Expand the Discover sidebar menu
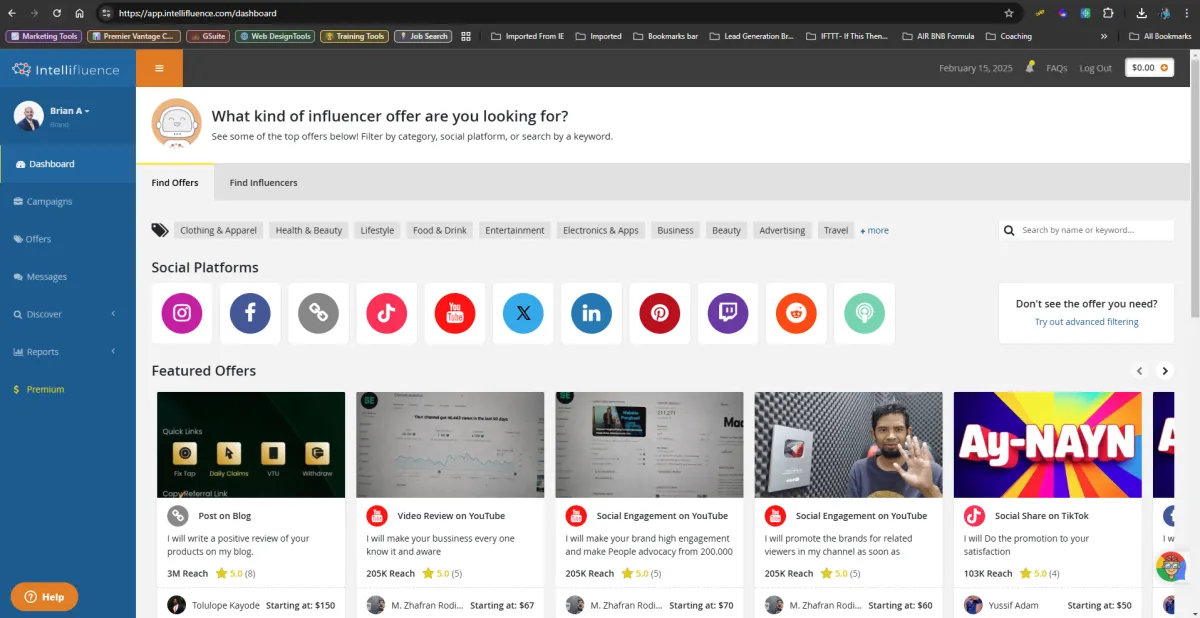This screenshot has height=618, width=1200. [x=68, y=314]
